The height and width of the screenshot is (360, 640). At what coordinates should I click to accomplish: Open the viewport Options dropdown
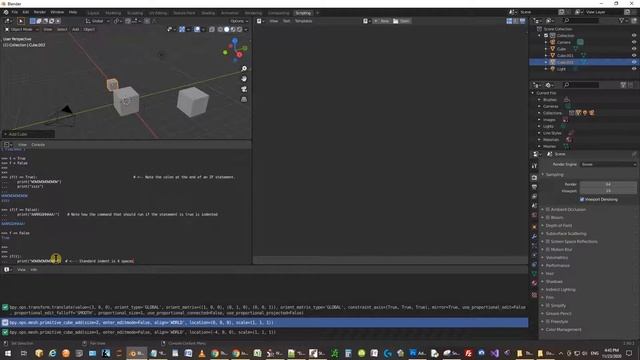239,21
